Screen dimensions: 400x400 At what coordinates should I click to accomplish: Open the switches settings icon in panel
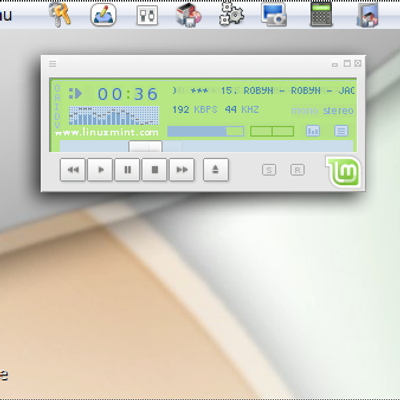click(147, 15)
